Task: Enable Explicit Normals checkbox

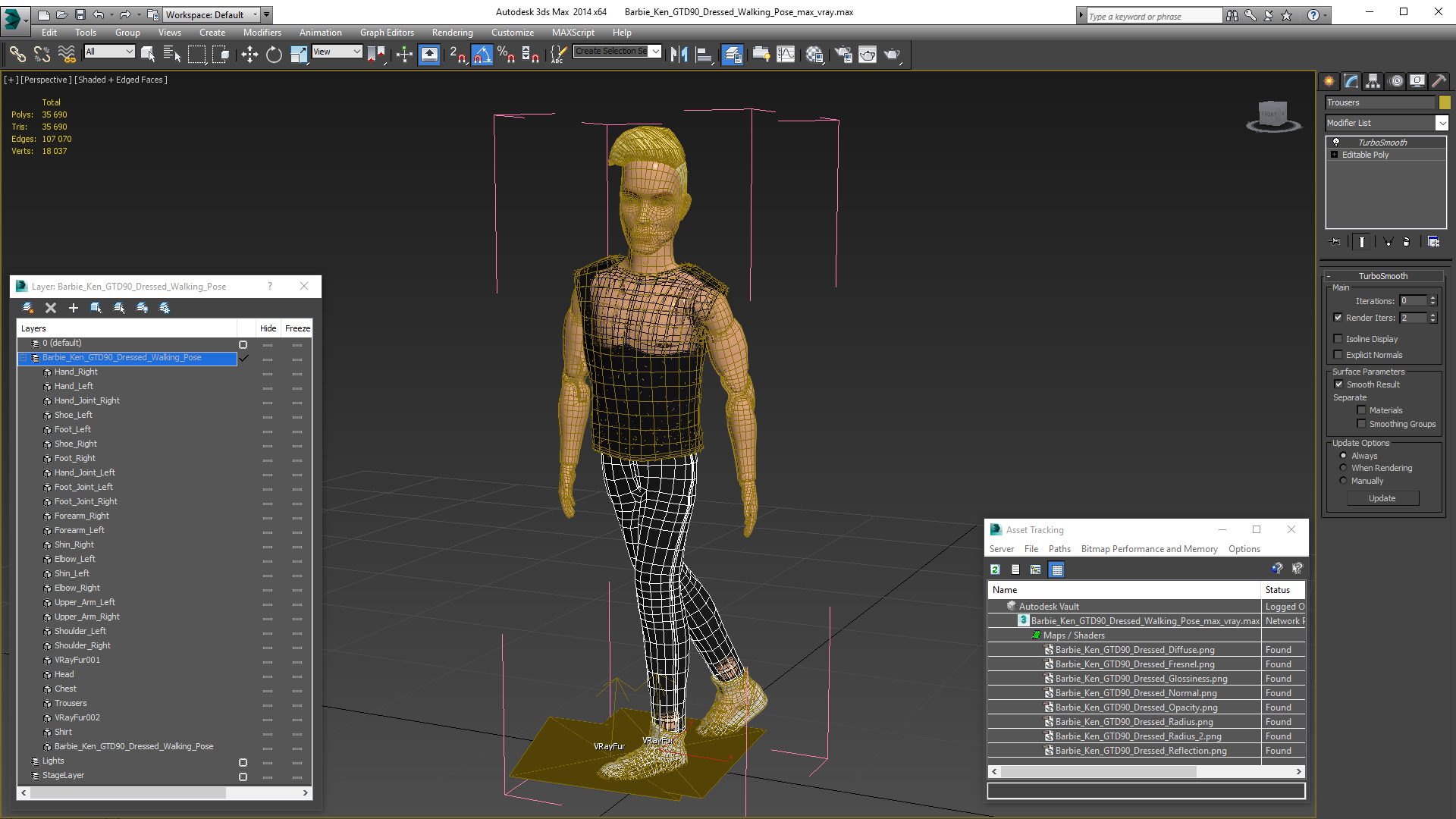Action: click(1338, 355)
